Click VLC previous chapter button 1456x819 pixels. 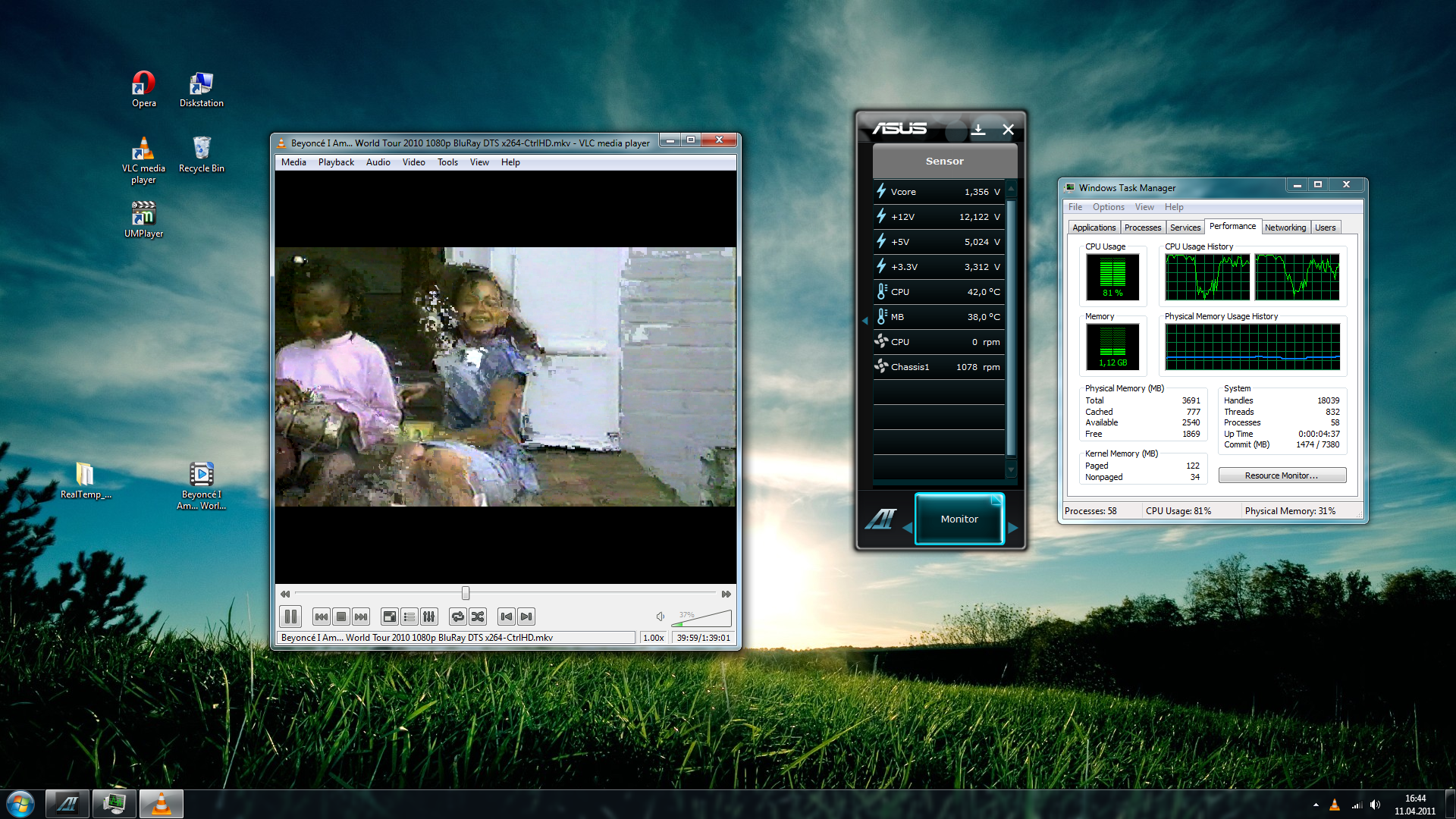(322, 617)
